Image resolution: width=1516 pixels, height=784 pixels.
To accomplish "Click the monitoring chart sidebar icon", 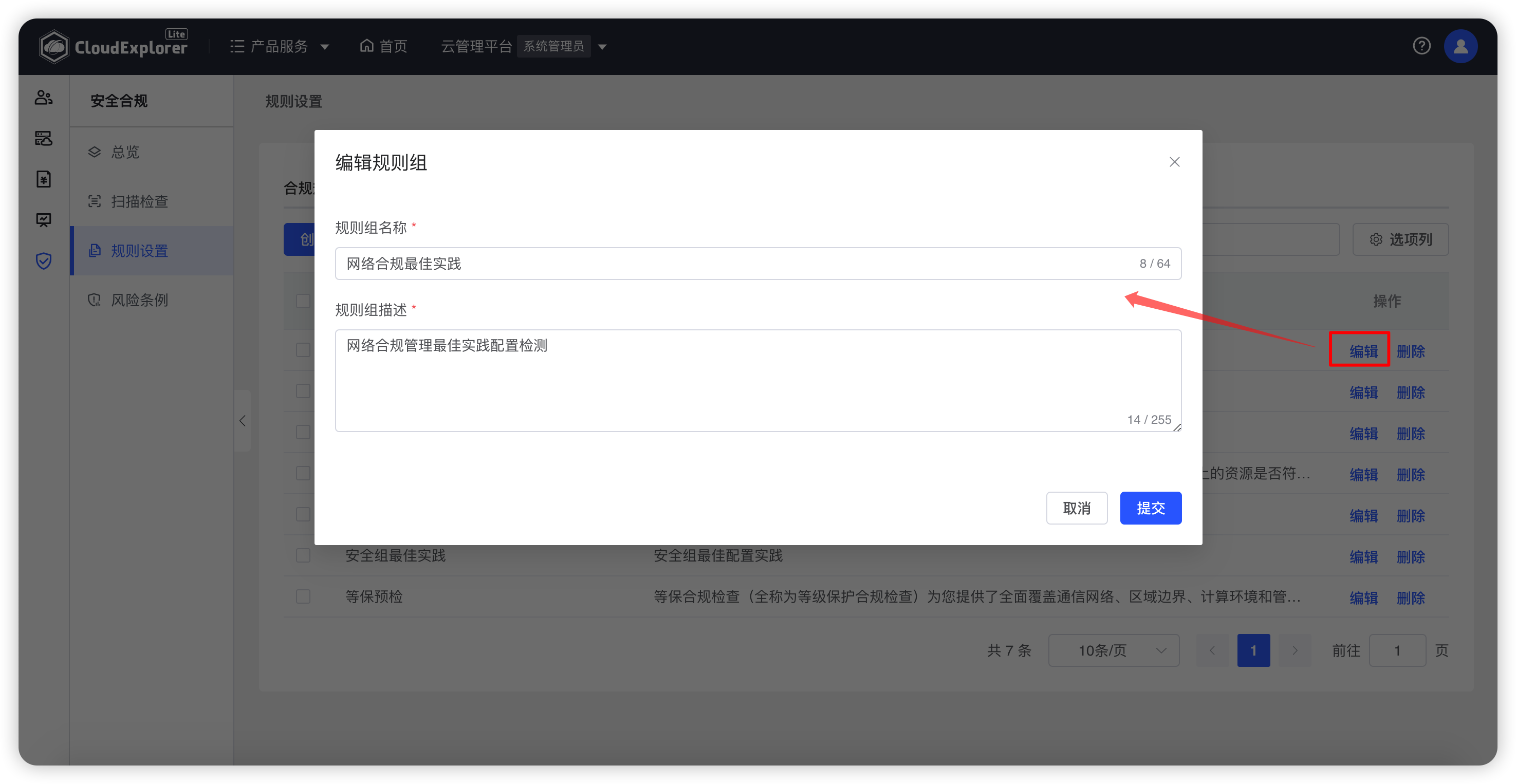I will coord(44,220).
